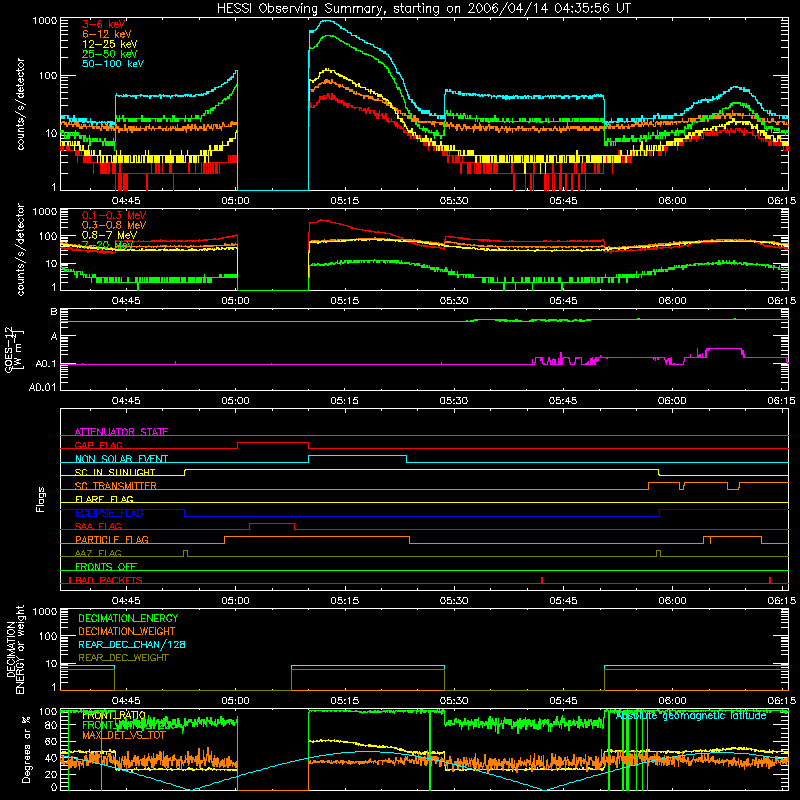The height and width of the screenshot is (800, 800).
Task: Select the '6-12 keV' legend label
Action: click(x=107, y=34)
